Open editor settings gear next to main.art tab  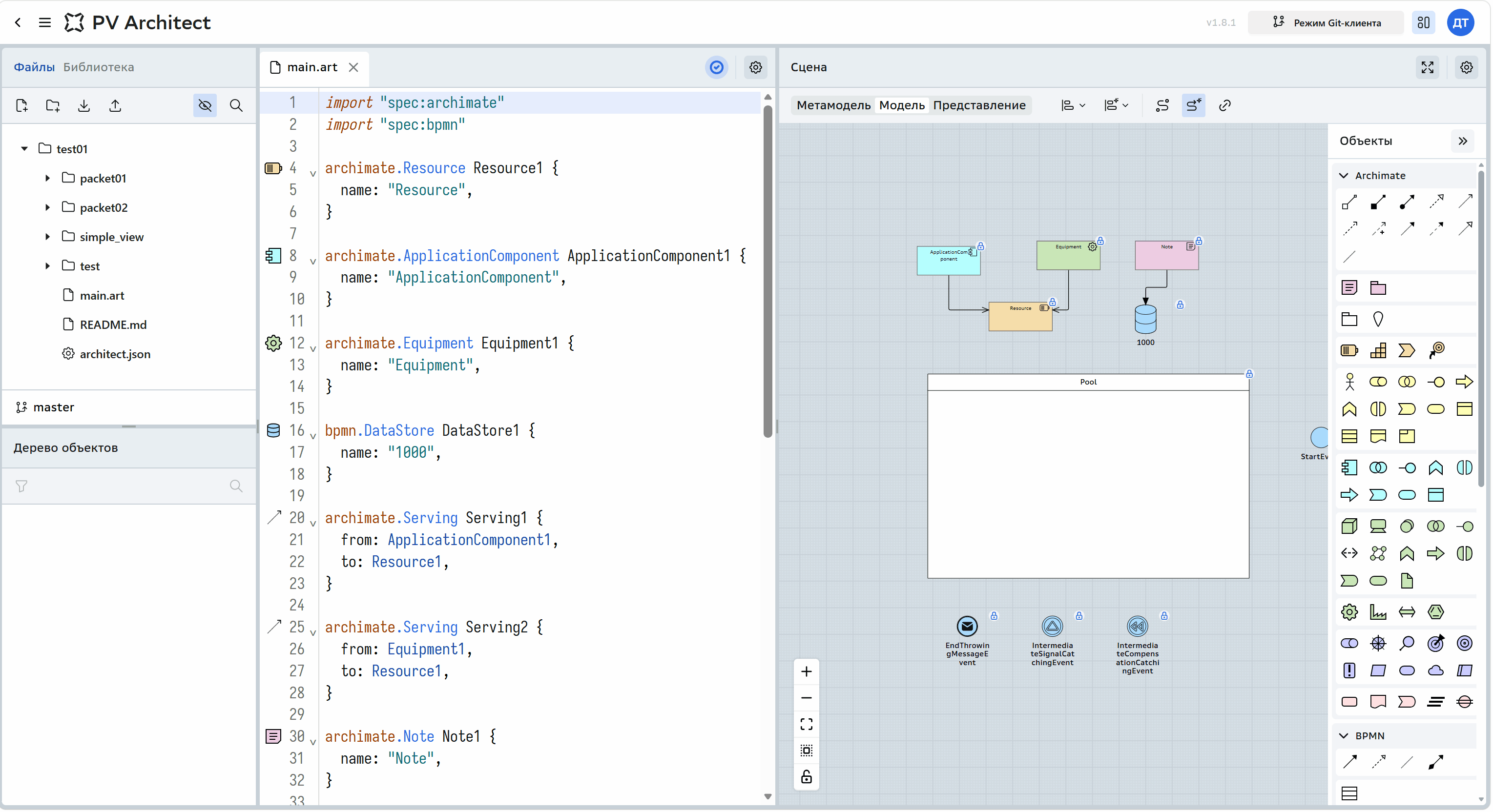(756, 67)
